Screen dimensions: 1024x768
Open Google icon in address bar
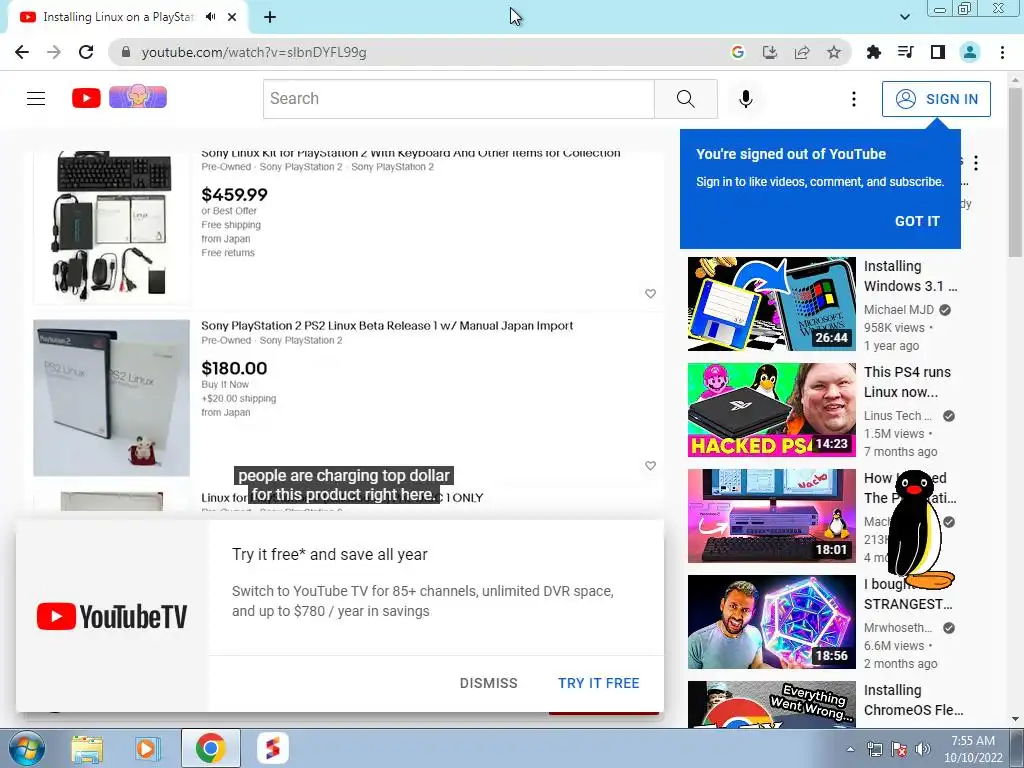738,52
